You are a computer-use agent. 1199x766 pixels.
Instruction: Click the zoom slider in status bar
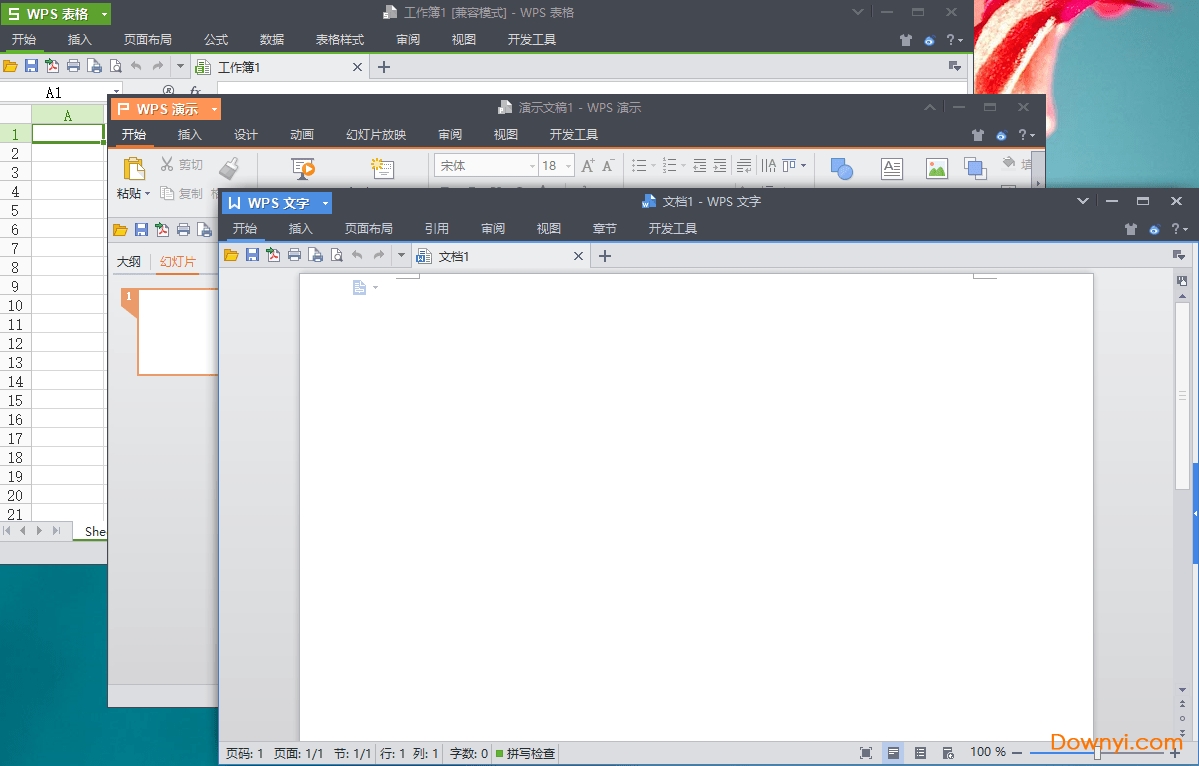pyautogui.click(x=1097, y=753)
